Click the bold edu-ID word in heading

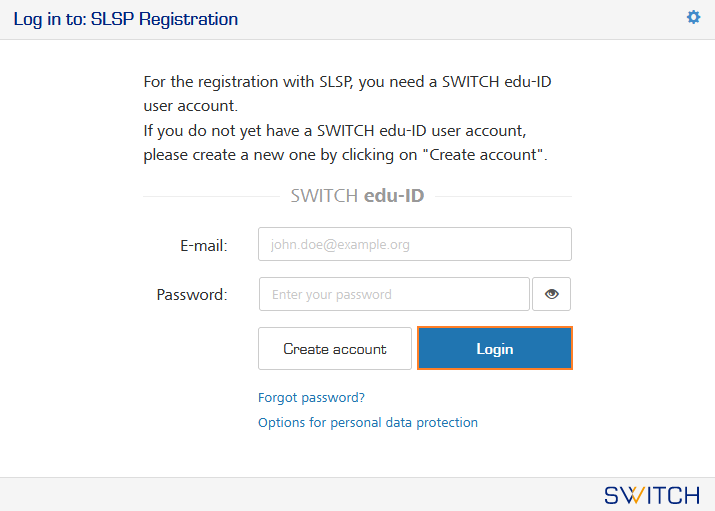point(394,196)
